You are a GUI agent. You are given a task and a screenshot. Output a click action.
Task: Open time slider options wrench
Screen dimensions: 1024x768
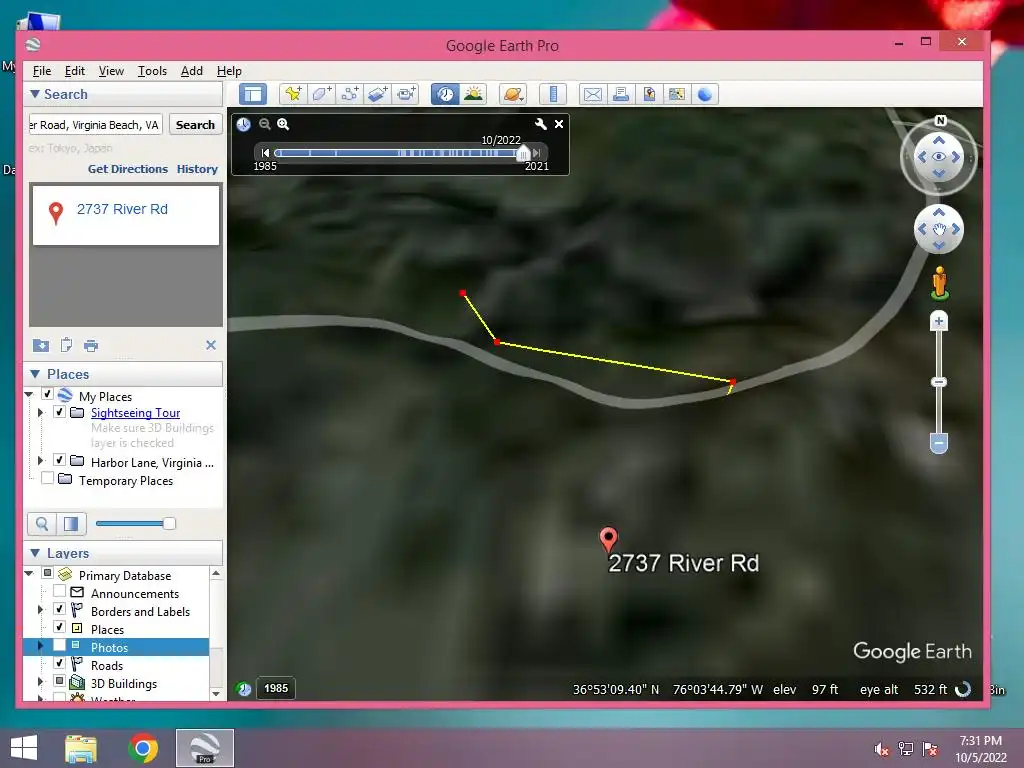[541, 124]
